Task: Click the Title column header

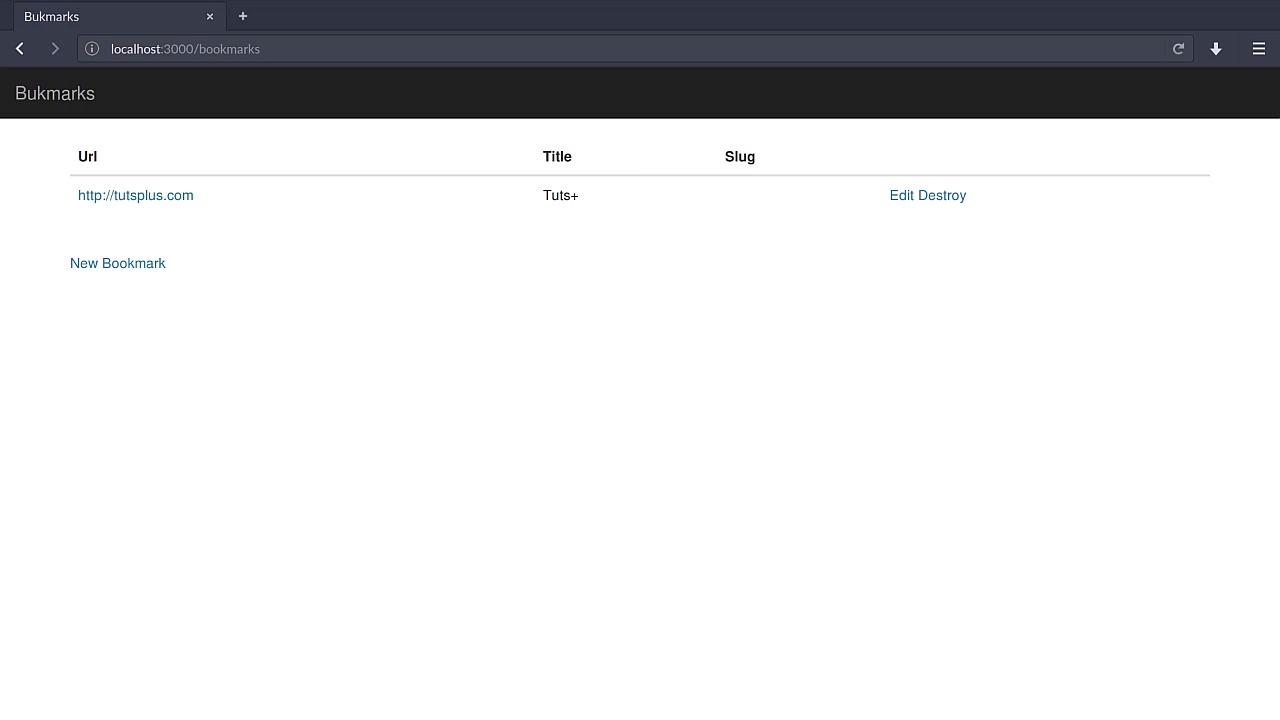Action: click(x=557, y=156)
